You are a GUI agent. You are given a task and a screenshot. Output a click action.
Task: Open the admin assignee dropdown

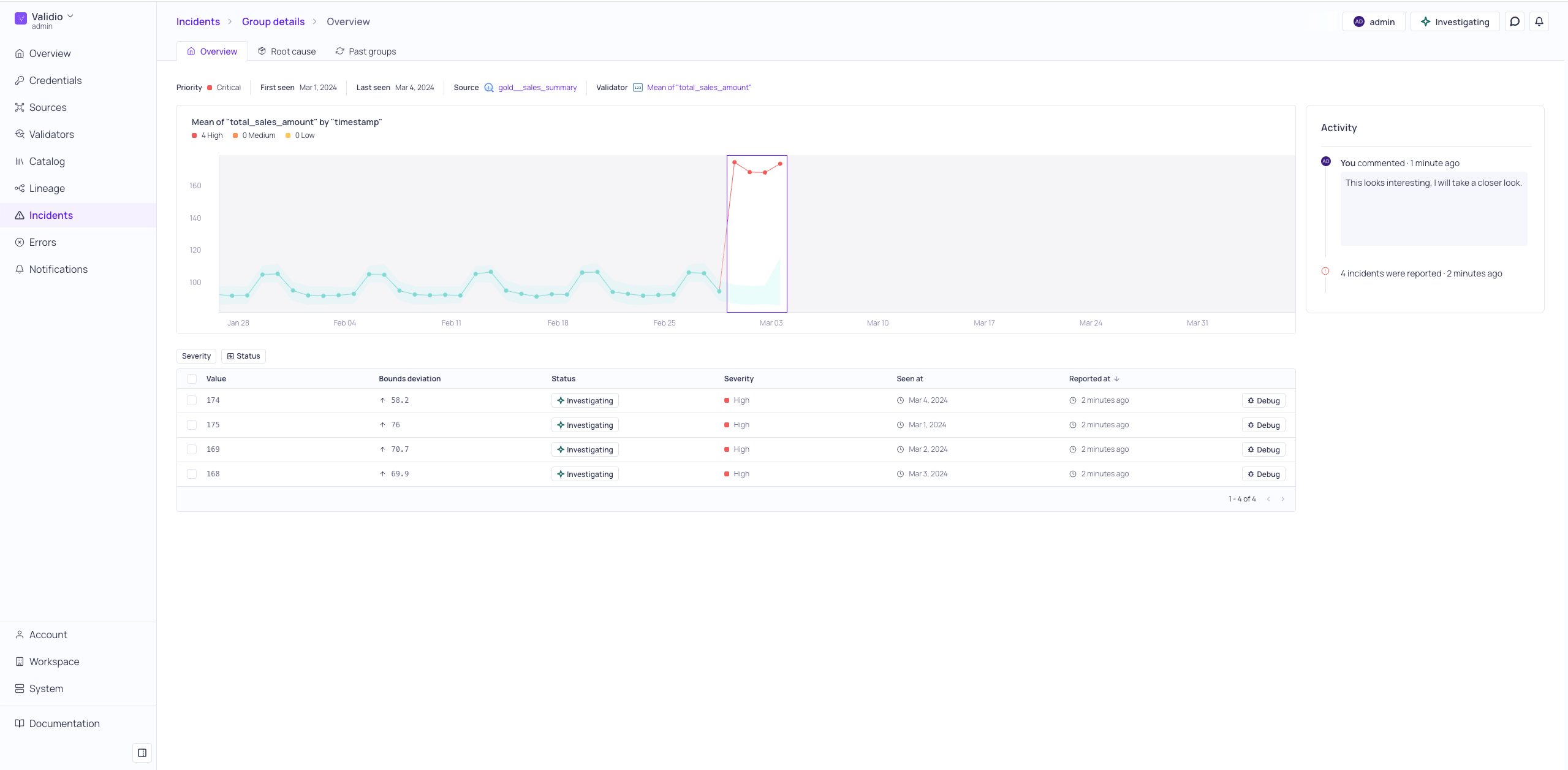(1374, 21)
